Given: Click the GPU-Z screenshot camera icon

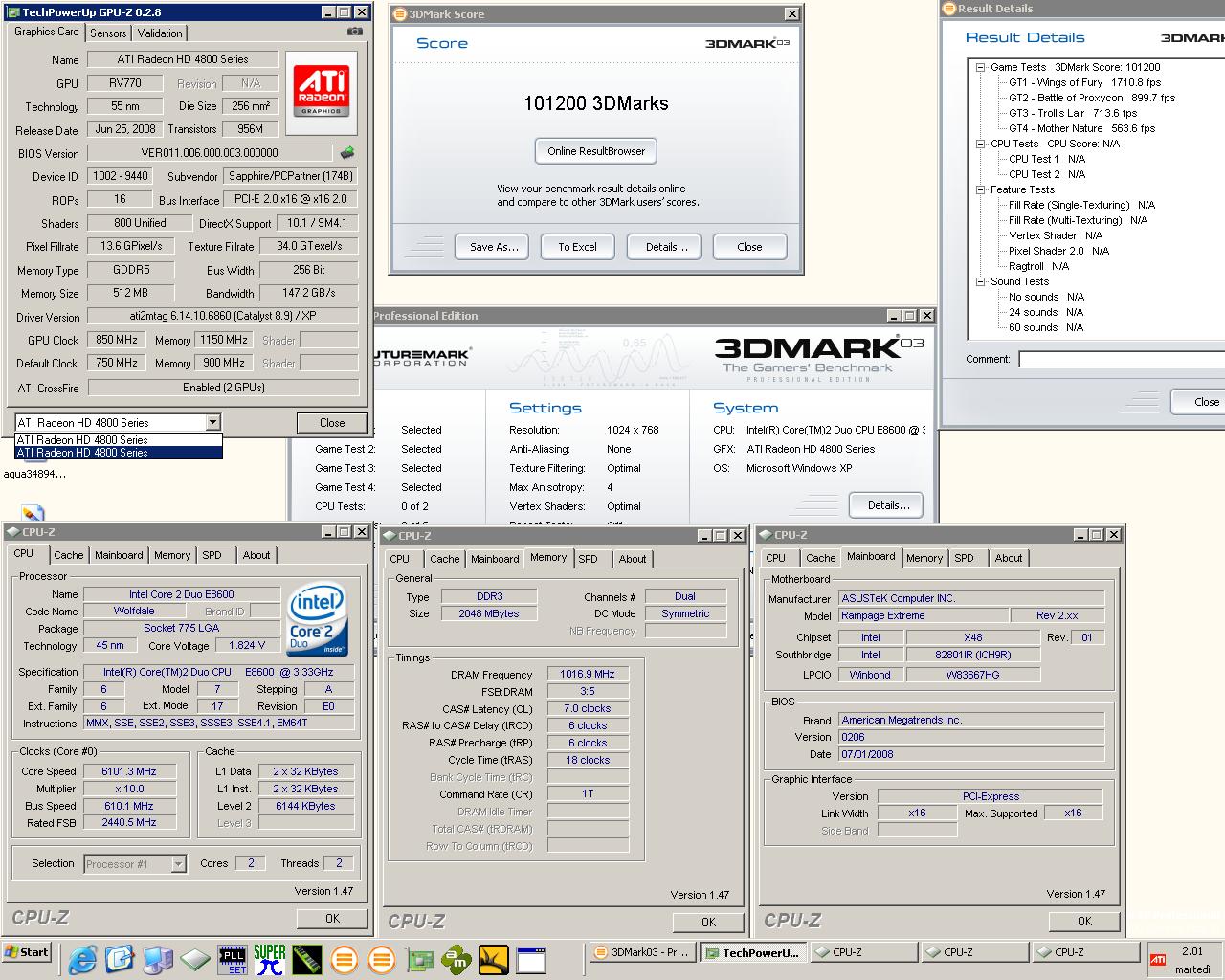Looking at the screenshot, I should (x=355, y=32).
